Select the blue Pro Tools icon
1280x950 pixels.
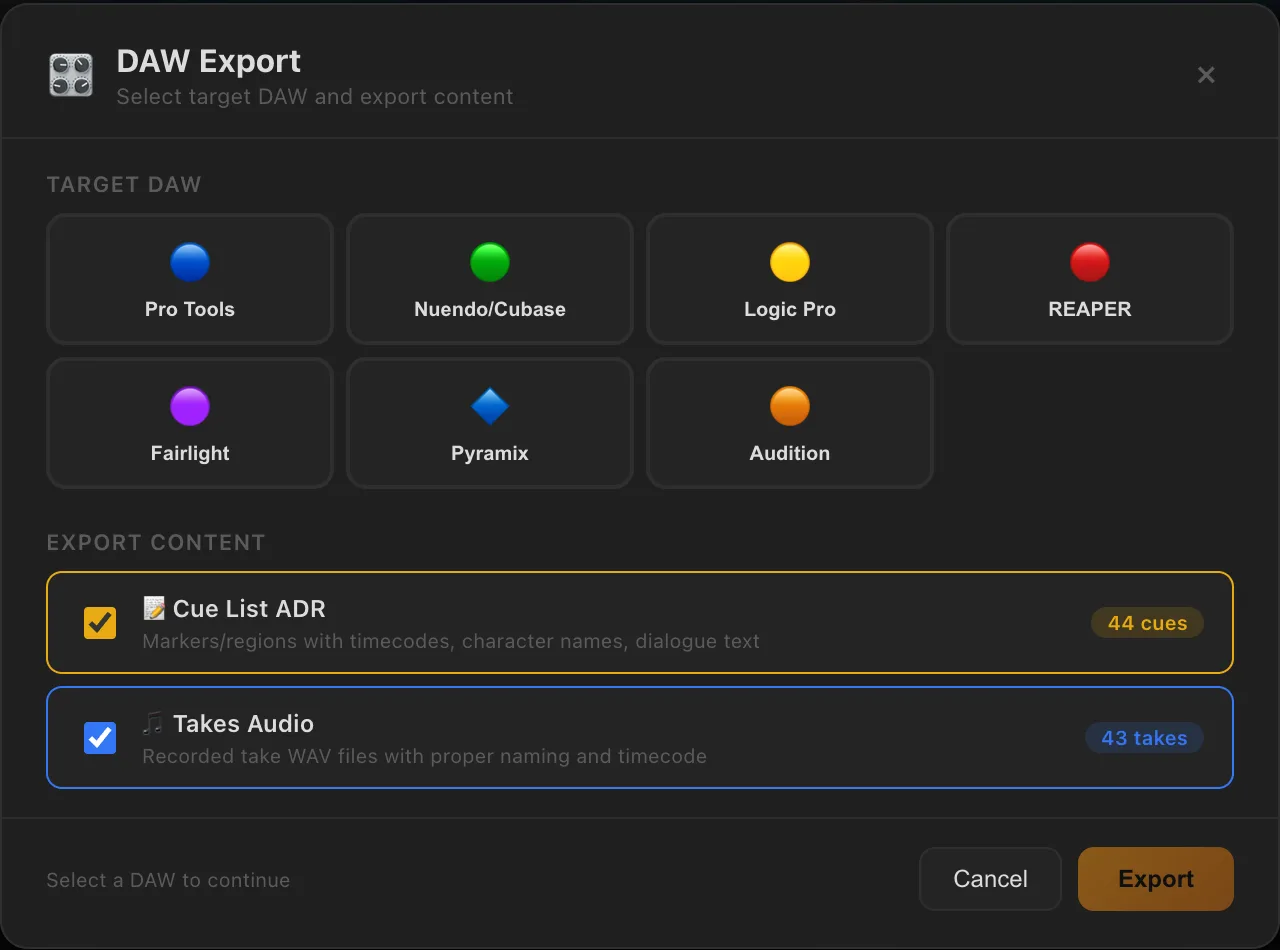(190, 263)
